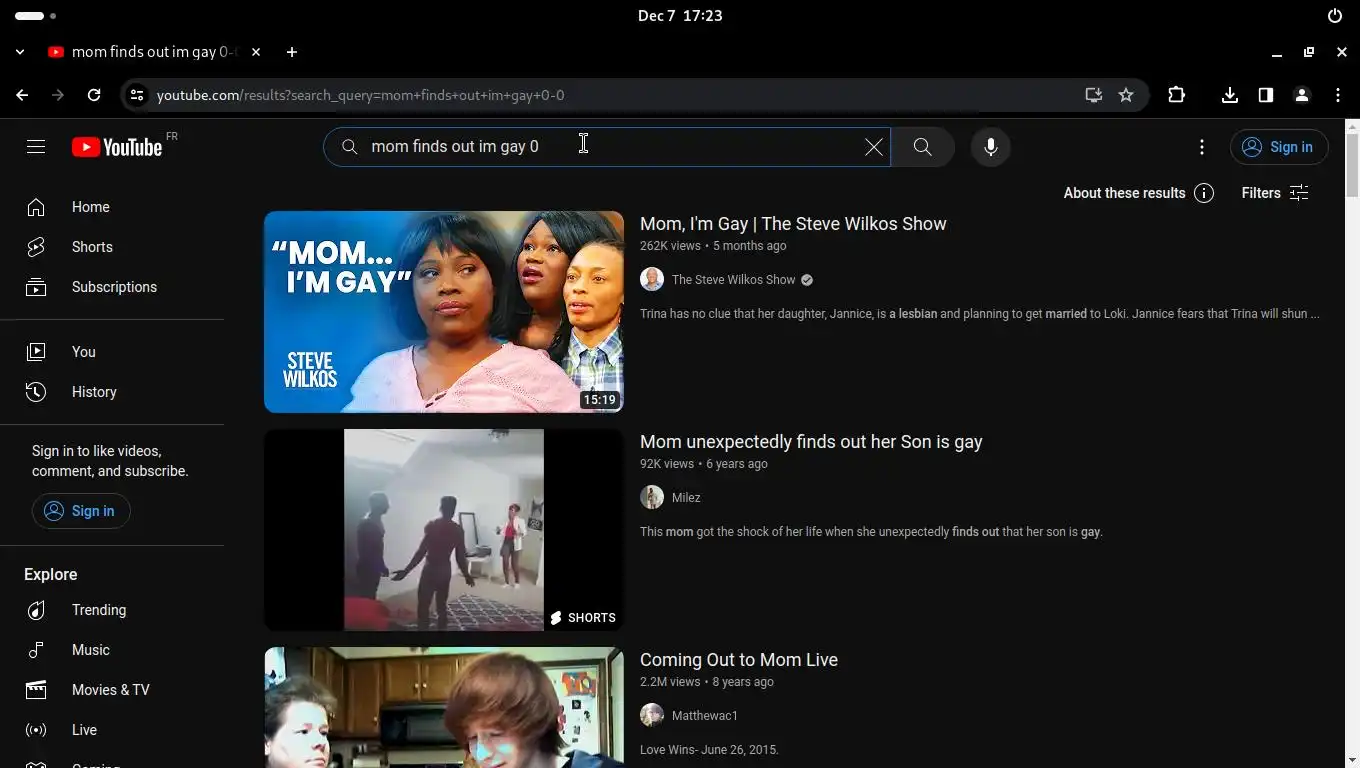Open Shorts from the sidebar

112,247
